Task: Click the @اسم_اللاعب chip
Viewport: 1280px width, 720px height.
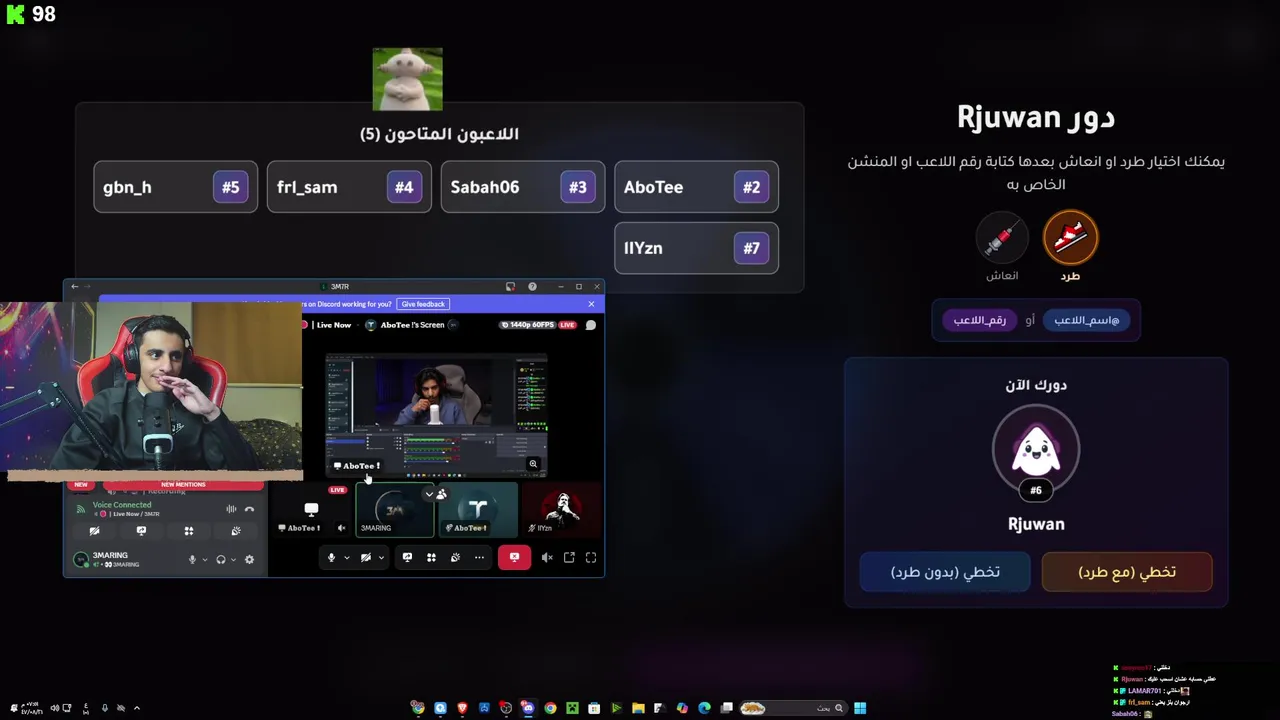Action: coord(1086,320)
